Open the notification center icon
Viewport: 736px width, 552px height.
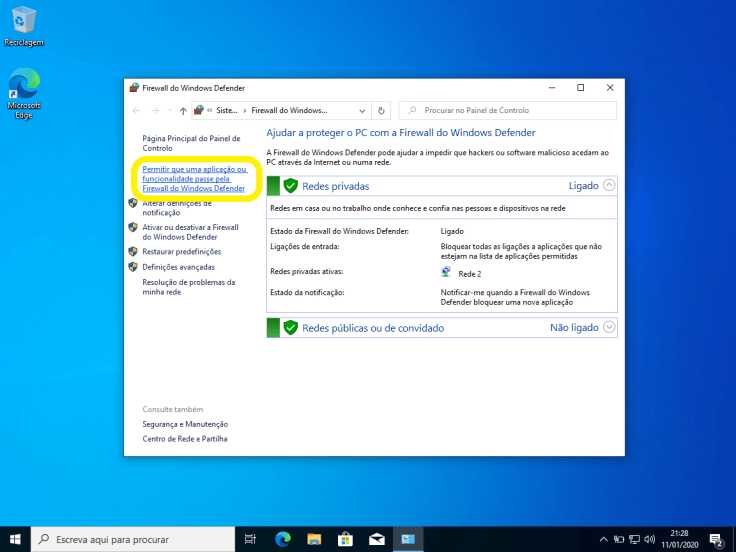(716, 539)
